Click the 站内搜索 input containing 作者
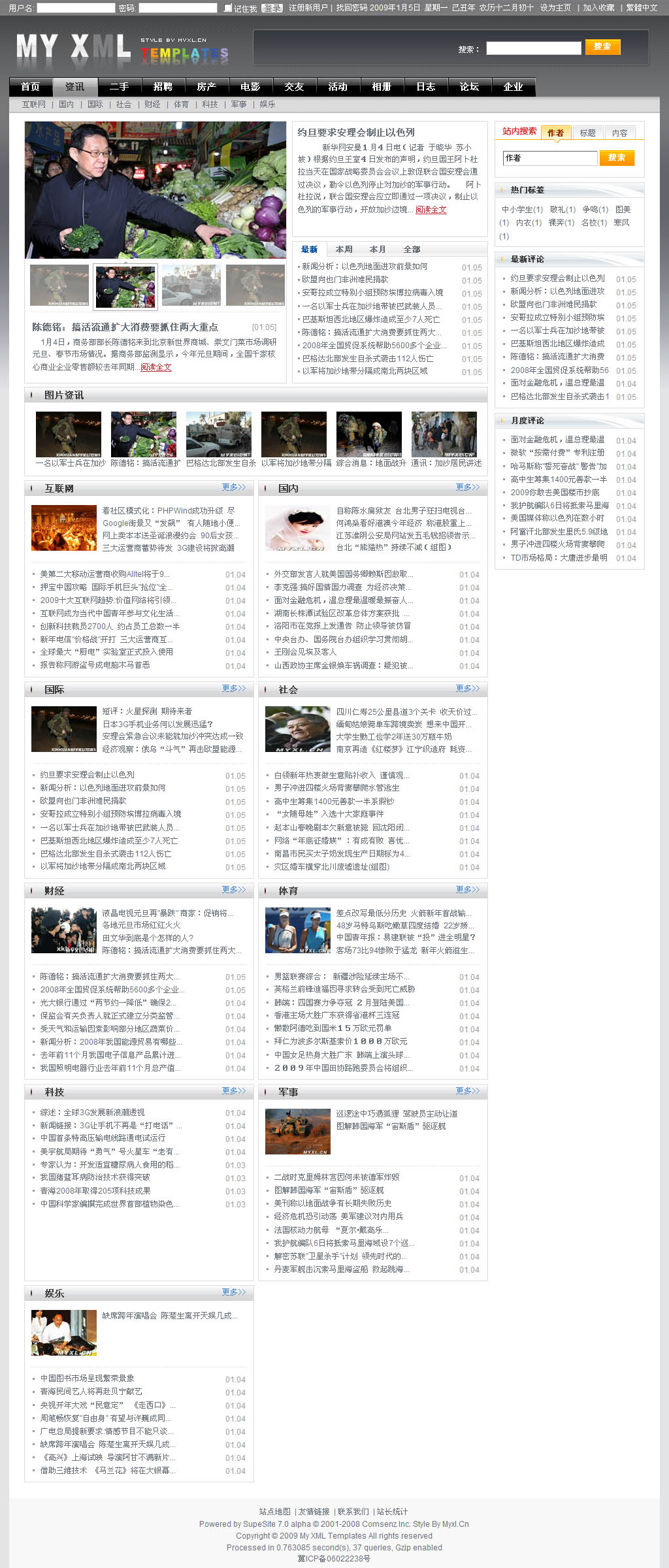669x1568 pixels. 550,158
